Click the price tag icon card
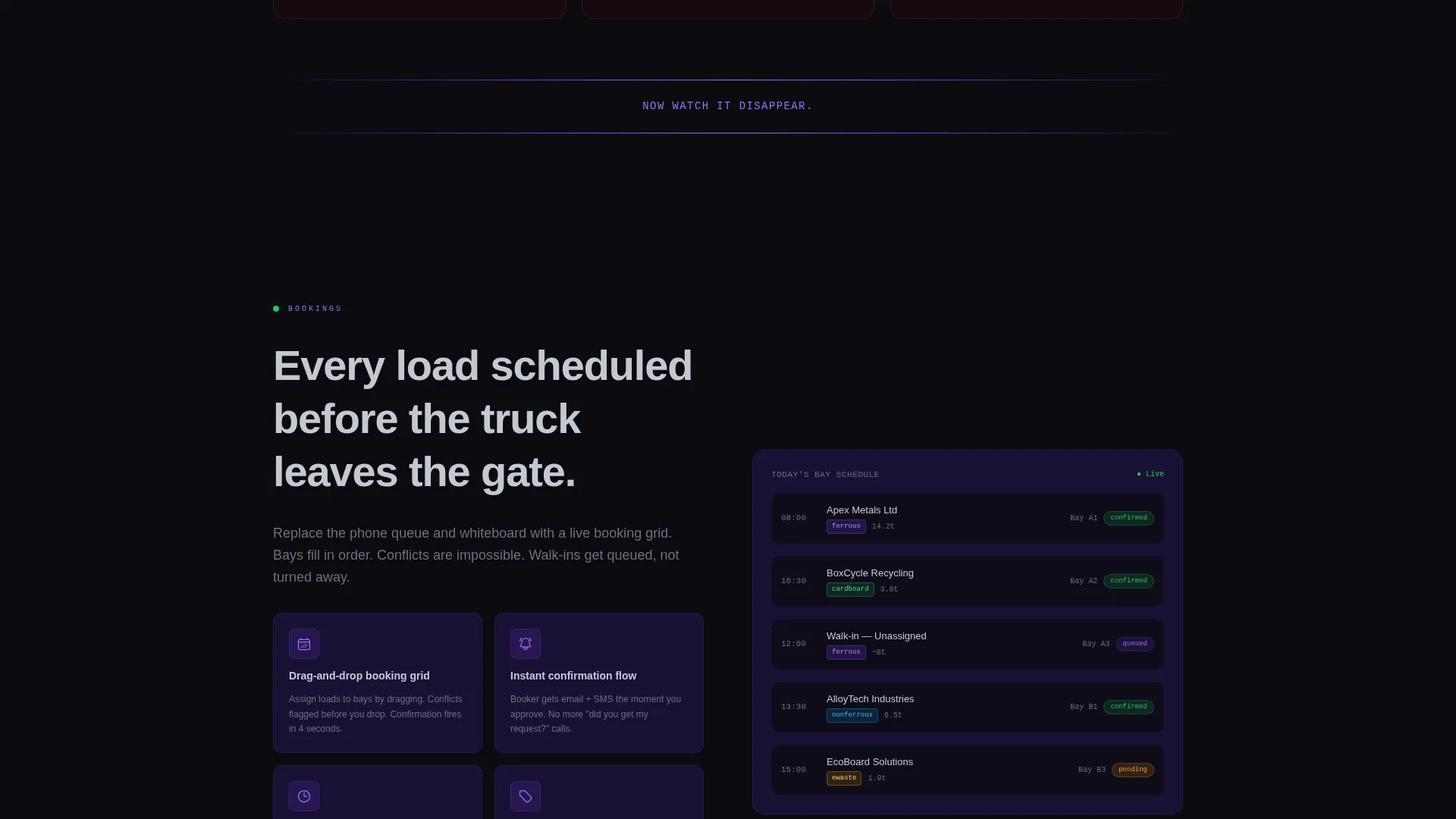 pyautogui.click(x=526, y=796)
